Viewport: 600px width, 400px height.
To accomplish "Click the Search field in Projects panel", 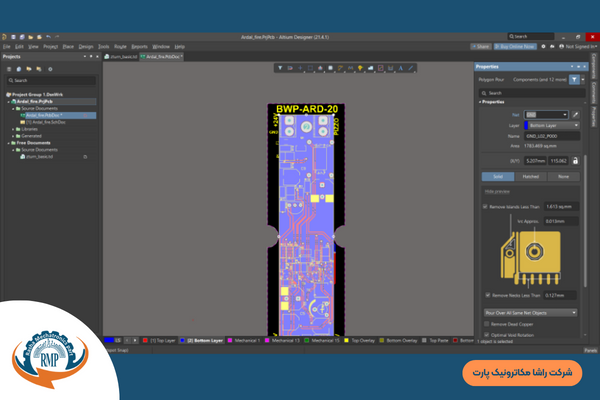I will pos(50,79).
